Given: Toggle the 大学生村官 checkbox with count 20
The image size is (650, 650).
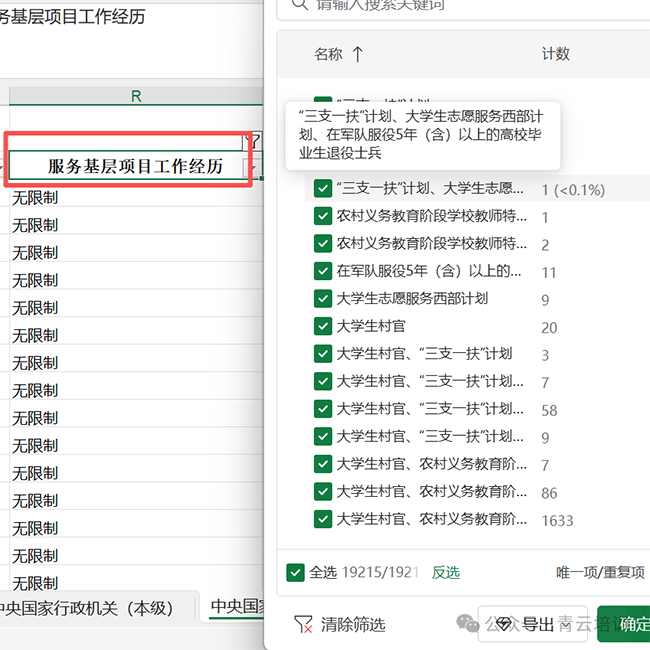Looking at the screenshot, I should pyautogui.click(x=323, y=326).
